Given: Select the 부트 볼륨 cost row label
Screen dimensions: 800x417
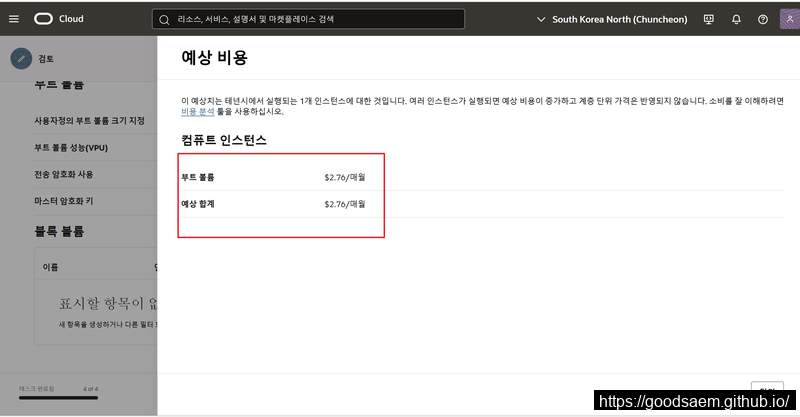Looking at the screenshot, I should (197, 177).
